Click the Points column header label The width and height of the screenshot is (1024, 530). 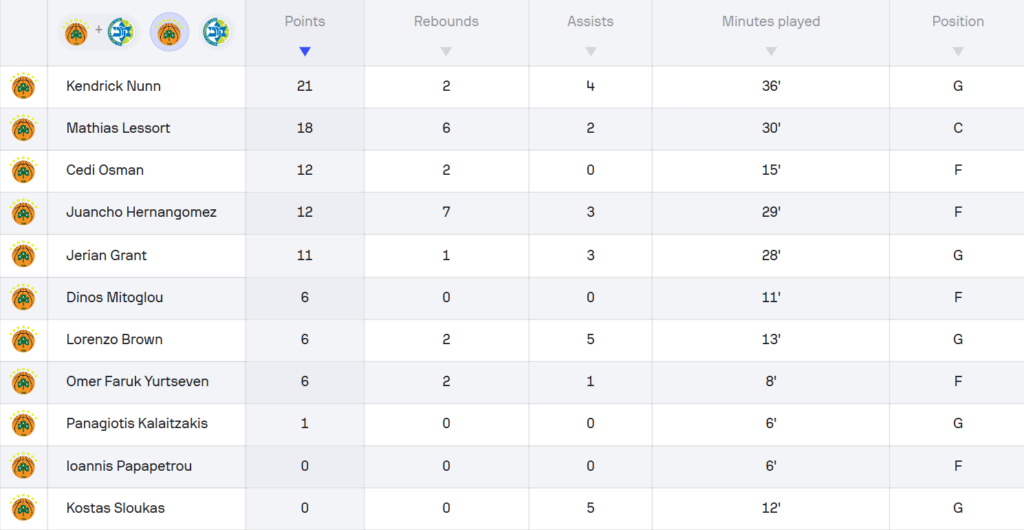(x=305, y=21)
